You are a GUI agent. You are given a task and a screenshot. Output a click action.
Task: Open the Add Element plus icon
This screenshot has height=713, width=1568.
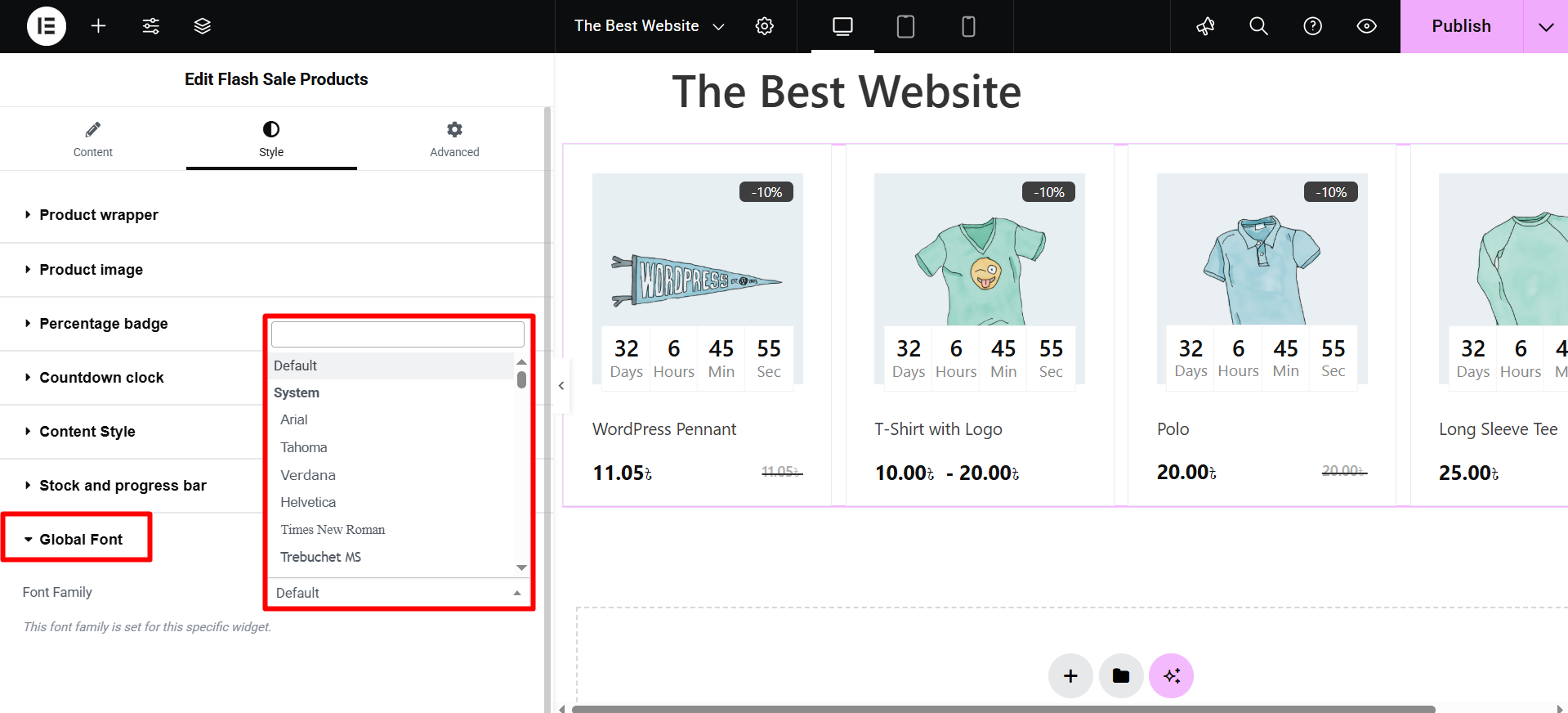[98, 26]
